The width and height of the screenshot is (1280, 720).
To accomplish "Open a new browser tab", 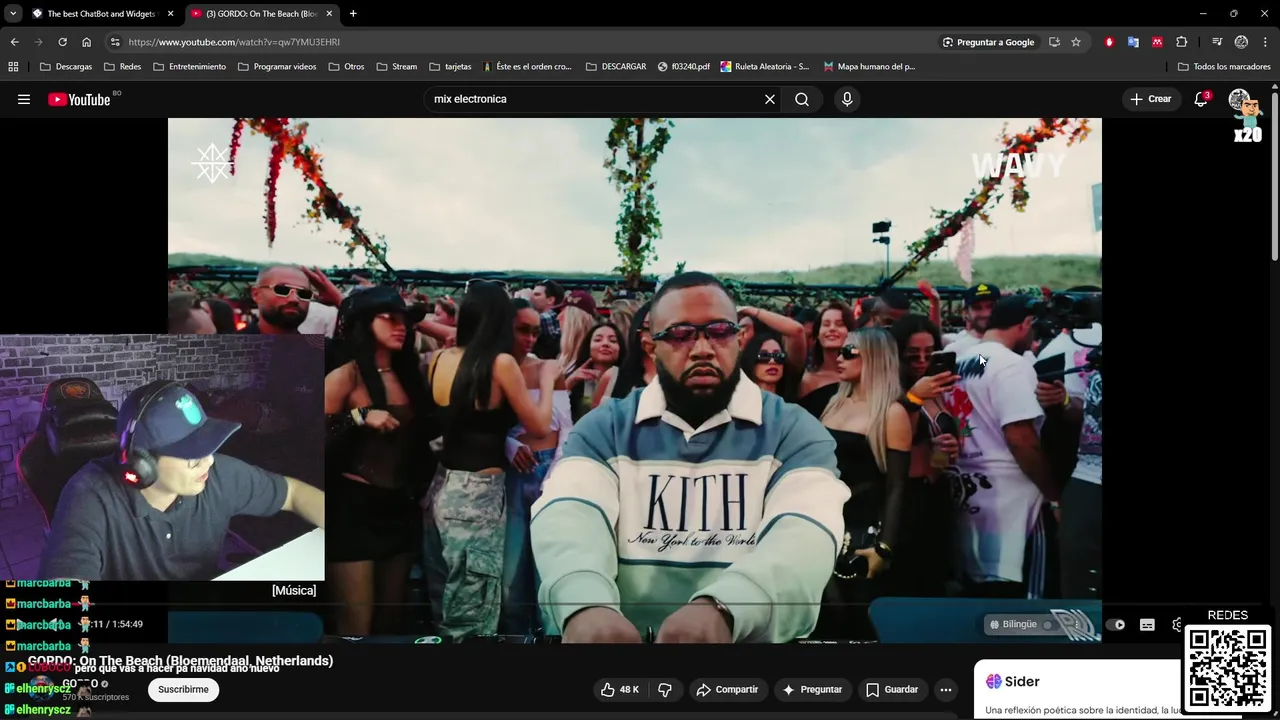I will point(353,14).
